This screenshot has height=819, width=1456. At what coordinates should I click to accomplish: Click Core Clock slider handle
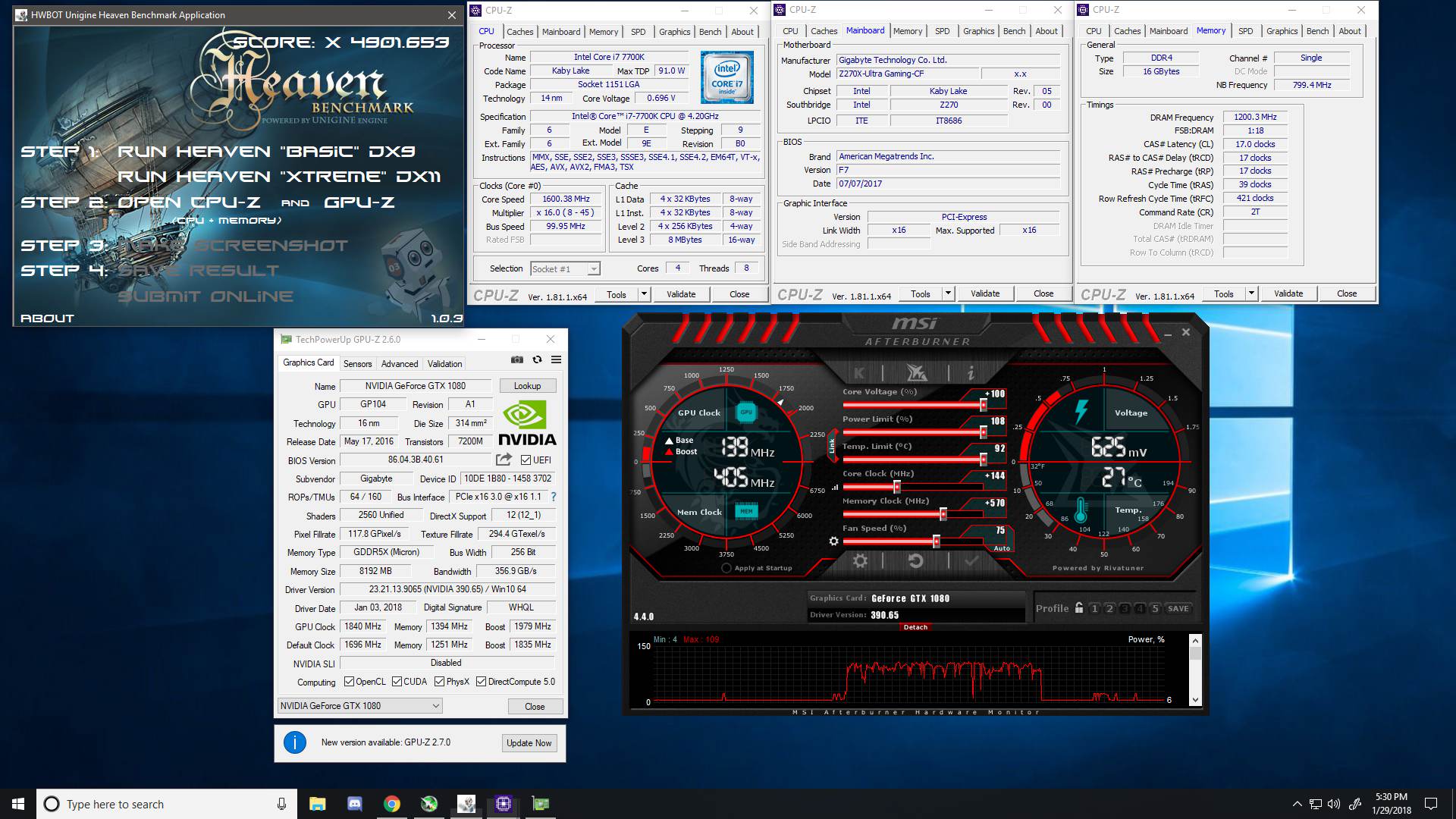[897, 487]
